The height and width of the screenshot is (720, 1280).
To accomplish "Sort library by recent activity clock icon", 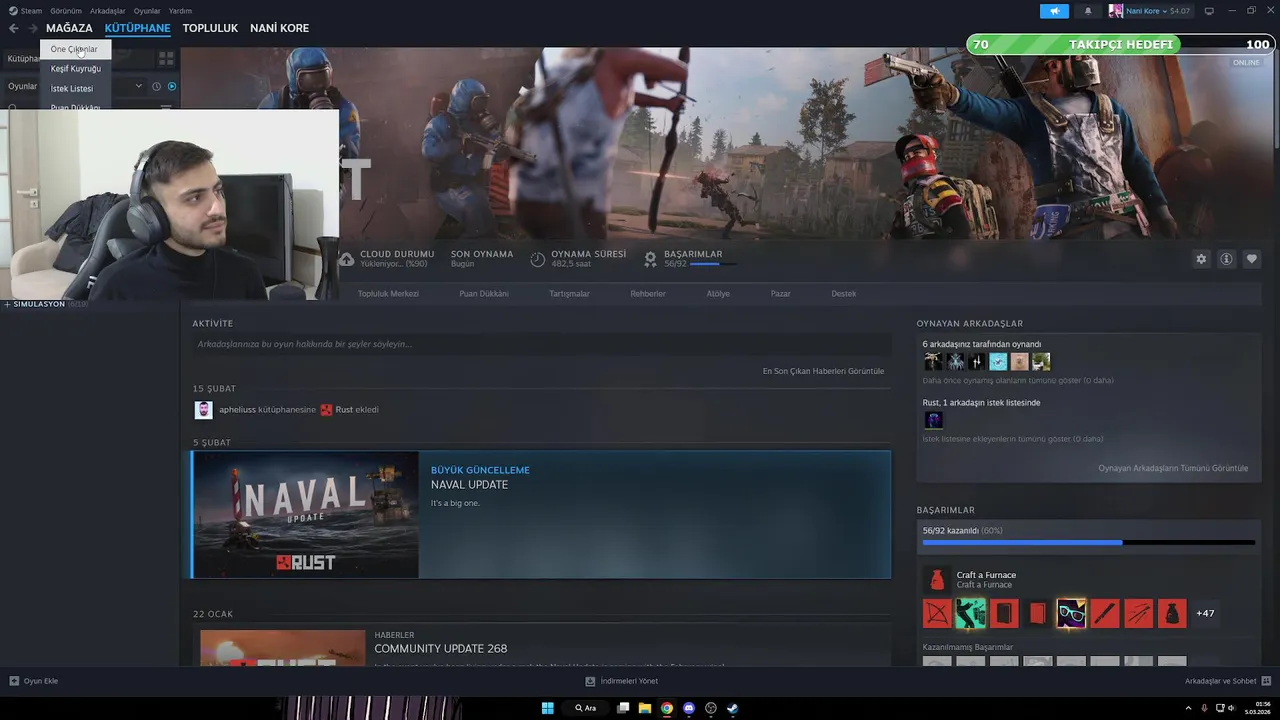I will pyautogui.click(x=156, y=86).
